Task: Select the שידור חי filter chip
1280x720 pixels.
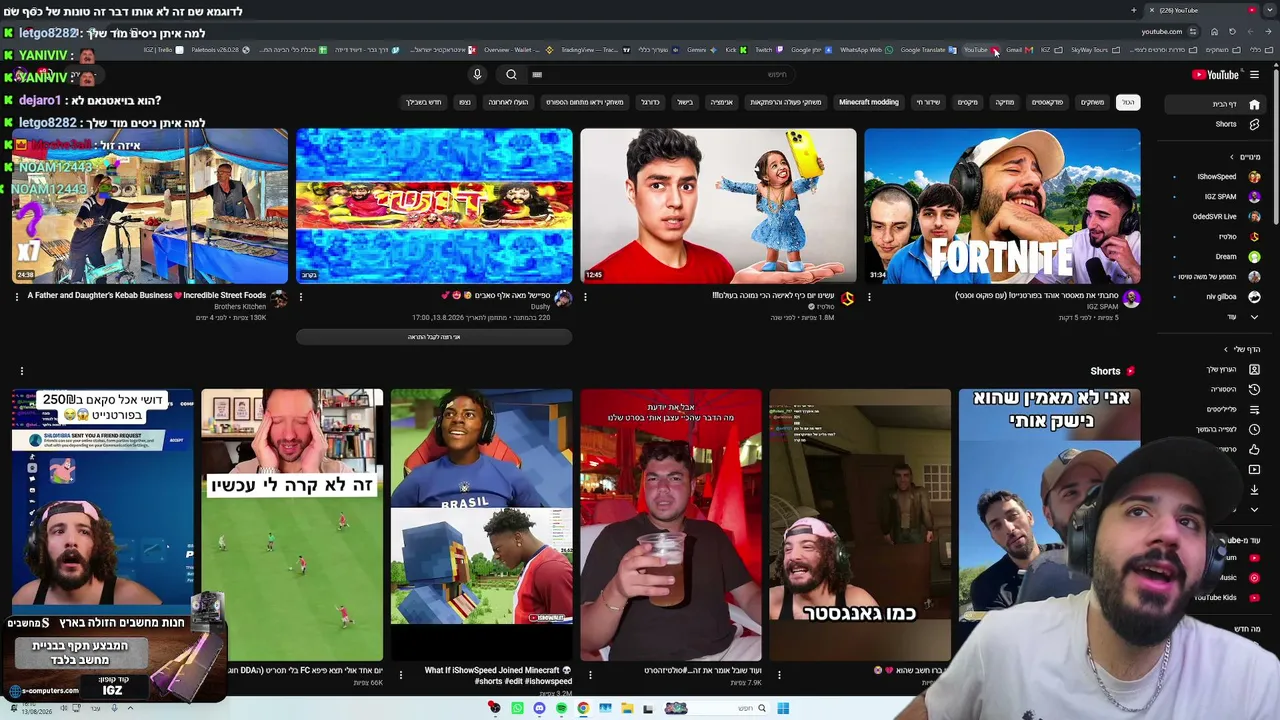Action: click(928, 102)
